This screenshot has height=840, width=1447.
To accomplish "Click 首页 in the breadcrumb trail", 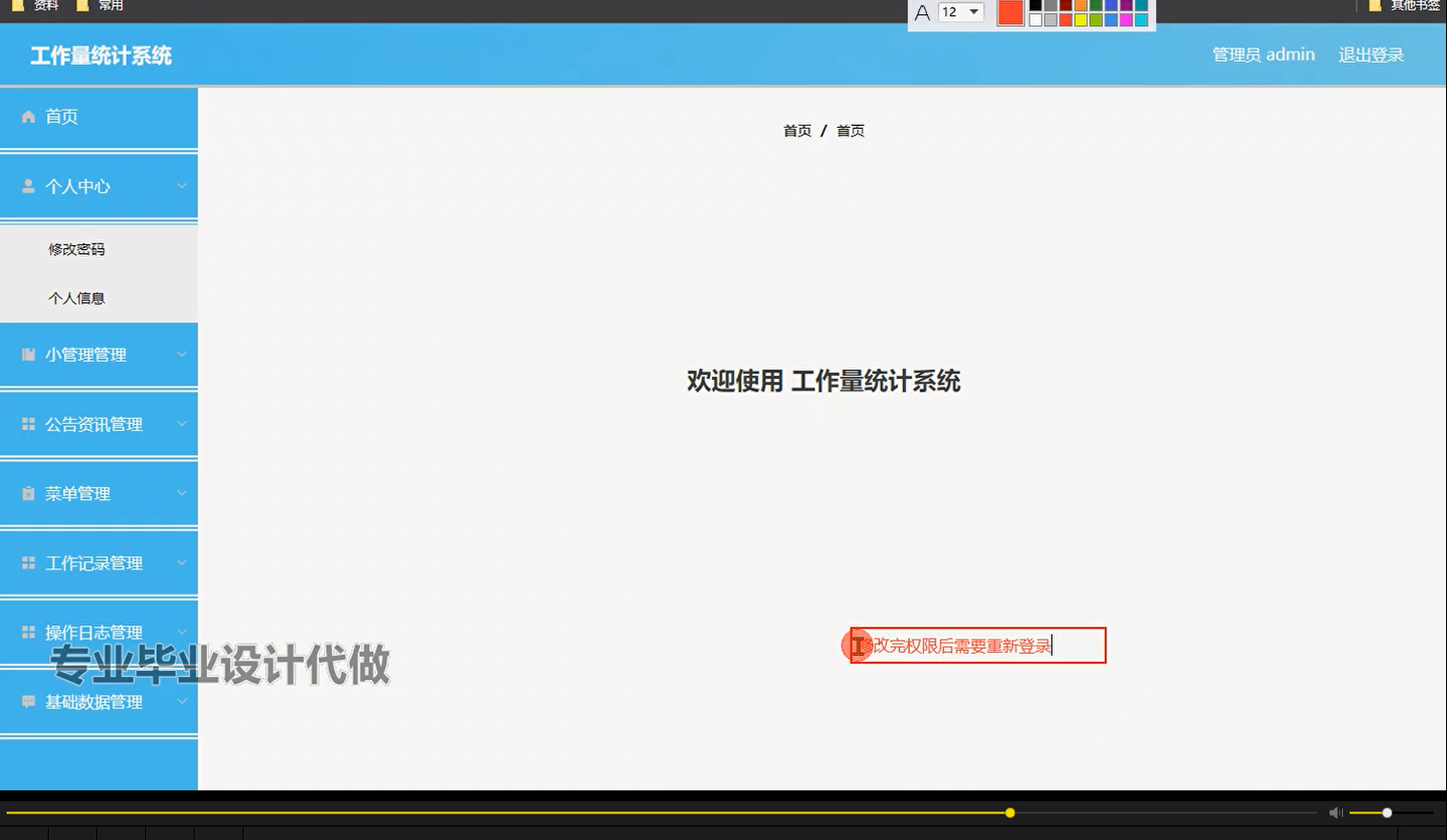I will [797, 130].
